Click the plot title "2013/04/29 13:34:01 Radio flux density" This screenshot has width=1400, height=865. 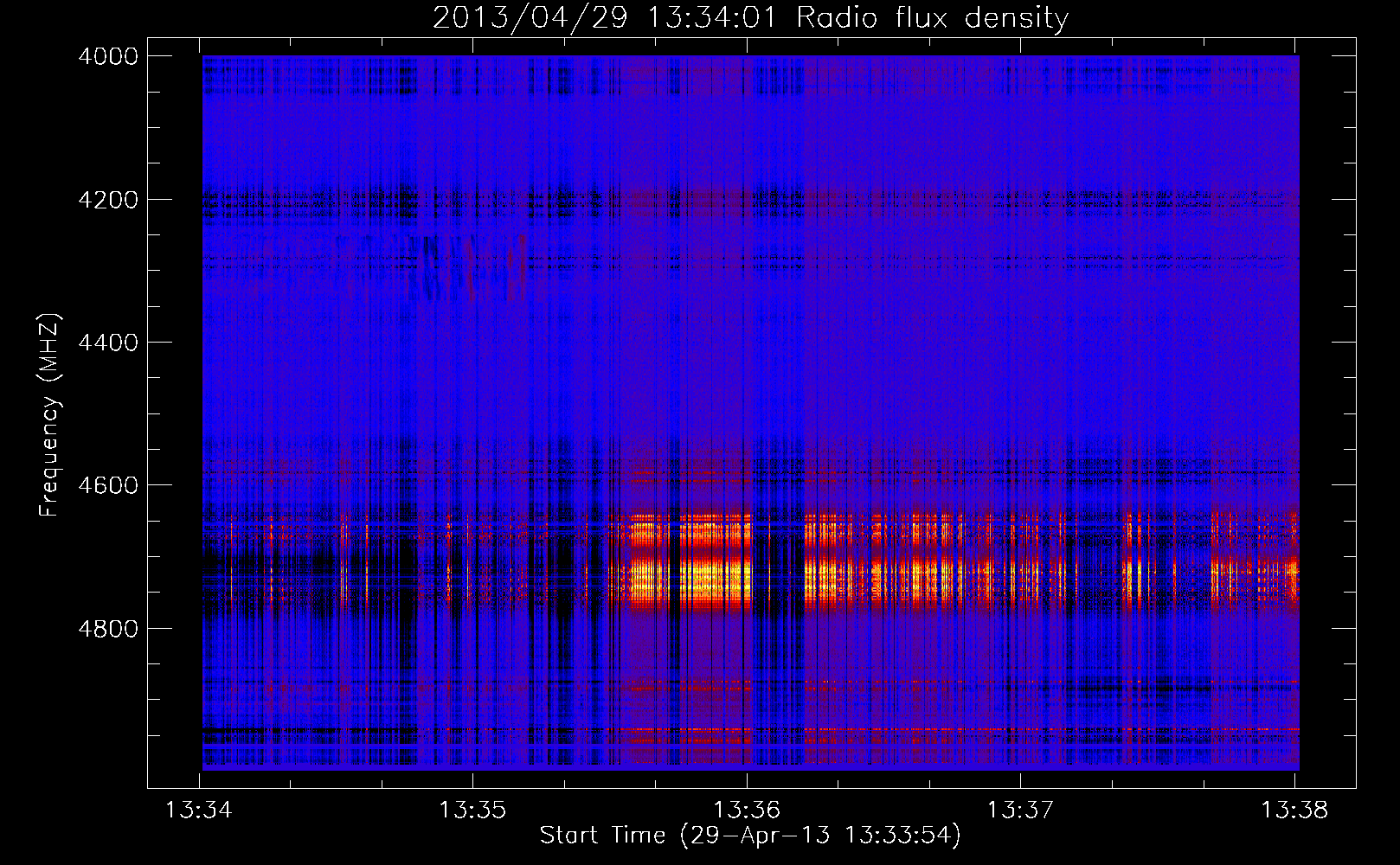(x=750, y=17)
